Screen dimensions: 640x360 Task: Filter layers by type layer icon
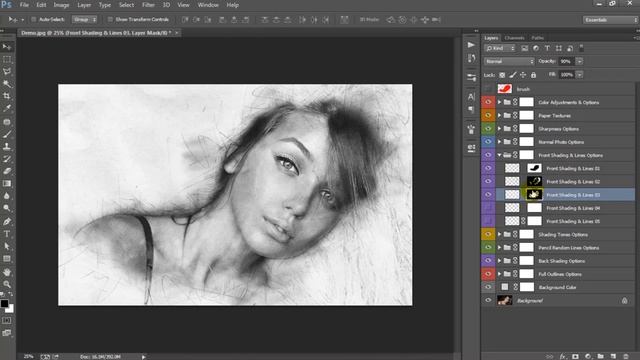pyautogui.click(x=547, y=48)
